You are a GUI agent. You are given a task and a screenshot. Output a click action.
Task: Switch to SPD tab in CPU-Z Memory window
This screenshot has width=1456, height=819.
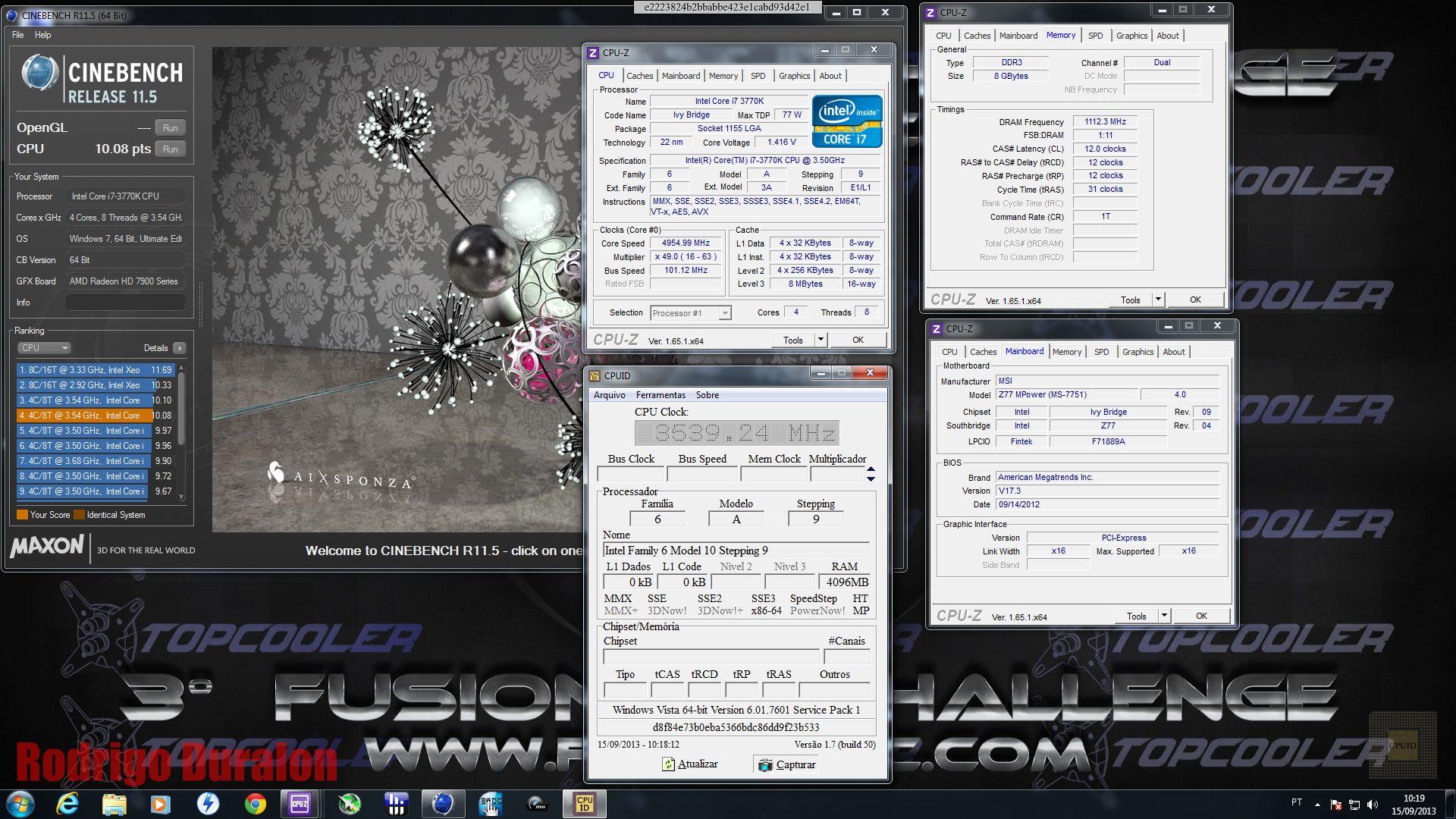pos(1096,36)
